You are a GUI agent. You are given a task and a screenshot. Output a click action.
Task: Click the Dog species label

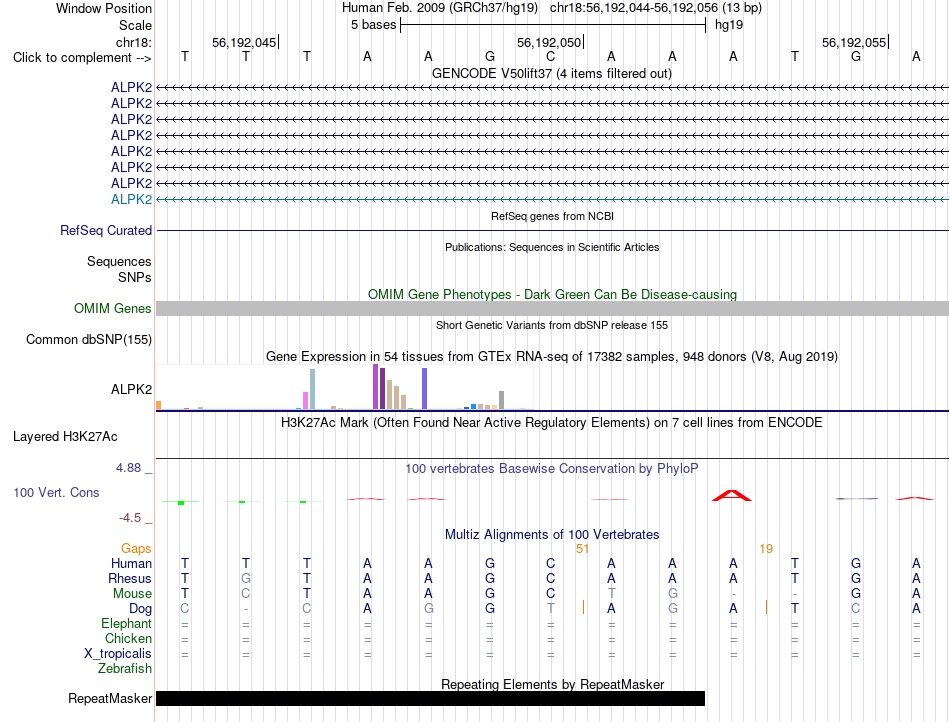(x=140, y=609)
